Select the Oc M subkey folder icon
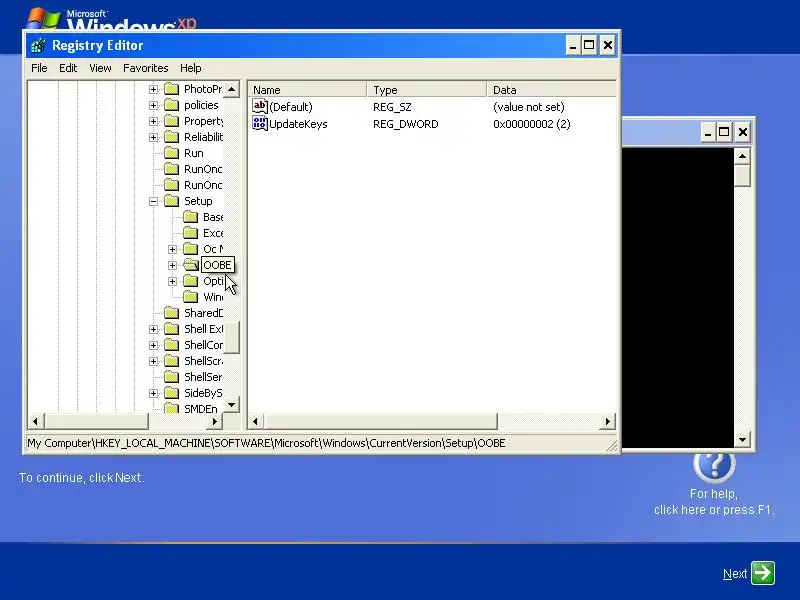The width and height of the screenshot is (800, 600). (191, 249)
